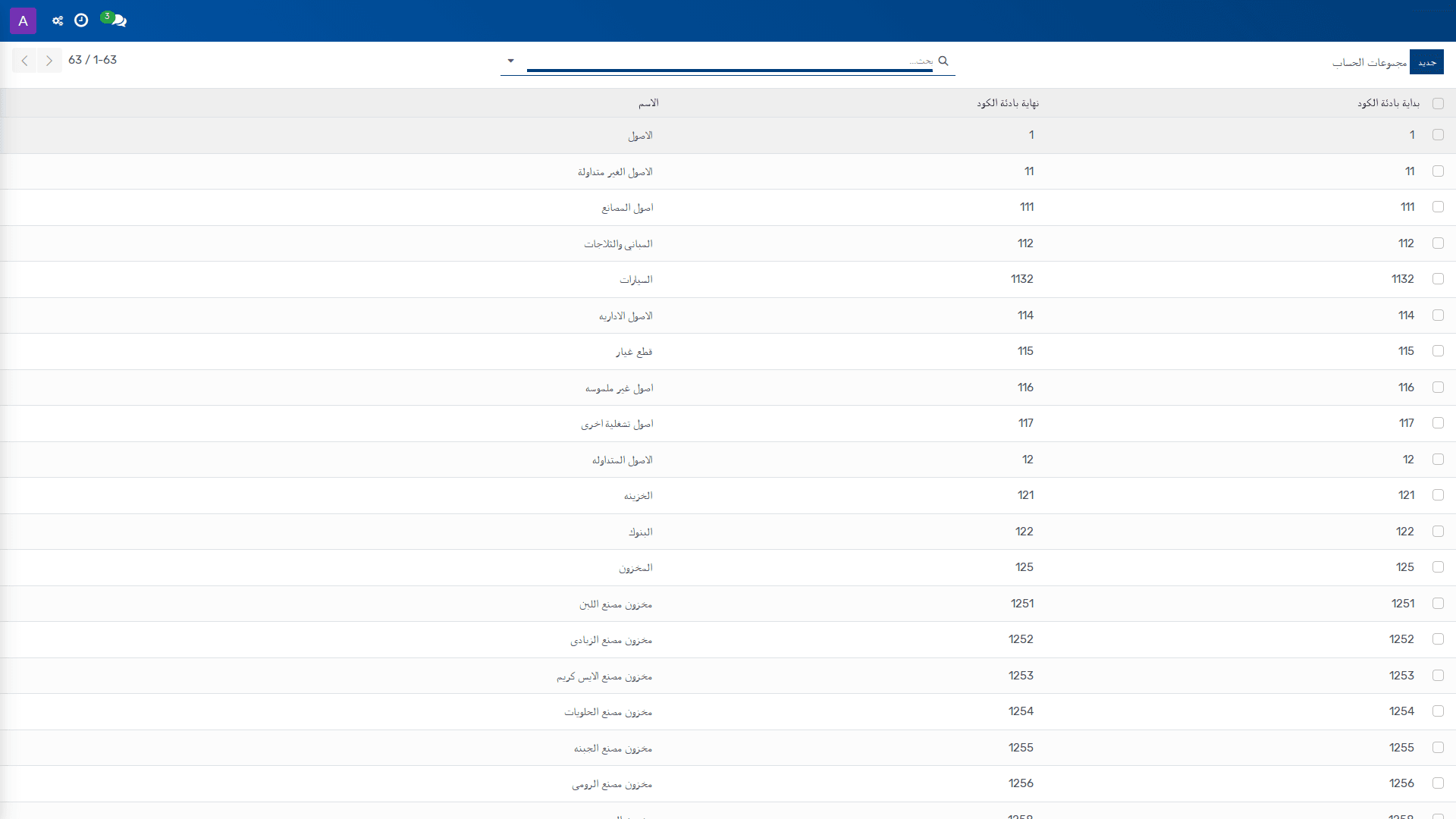Toggle the select-all header checkbox
This screenshot has width=1456, height=819.
click(1438, 103)
